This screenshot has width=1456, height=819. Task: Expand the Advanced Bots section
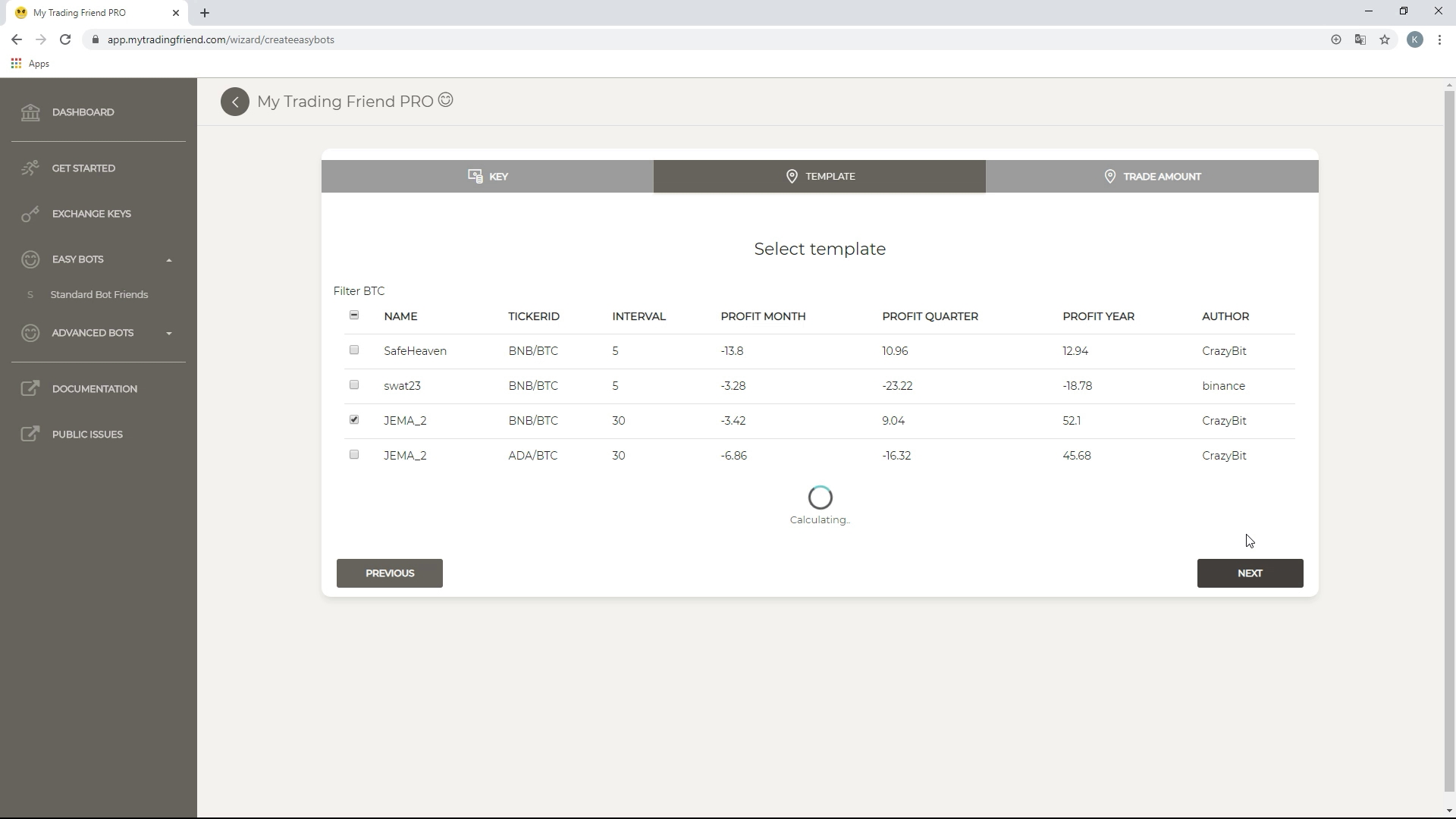168,334
